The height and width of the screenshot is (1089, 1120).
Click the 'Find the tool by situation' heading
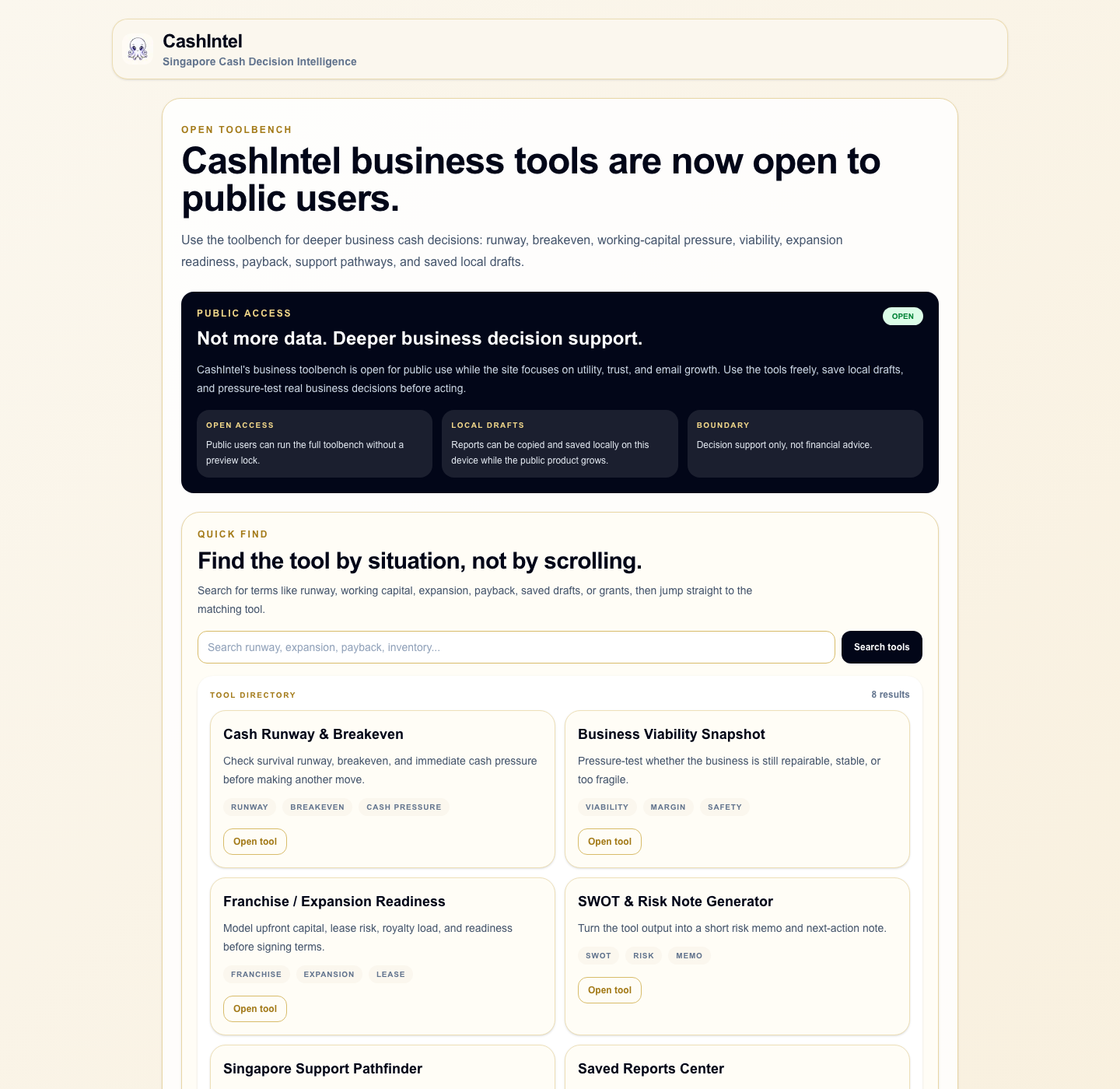click(x=420, y=561)
